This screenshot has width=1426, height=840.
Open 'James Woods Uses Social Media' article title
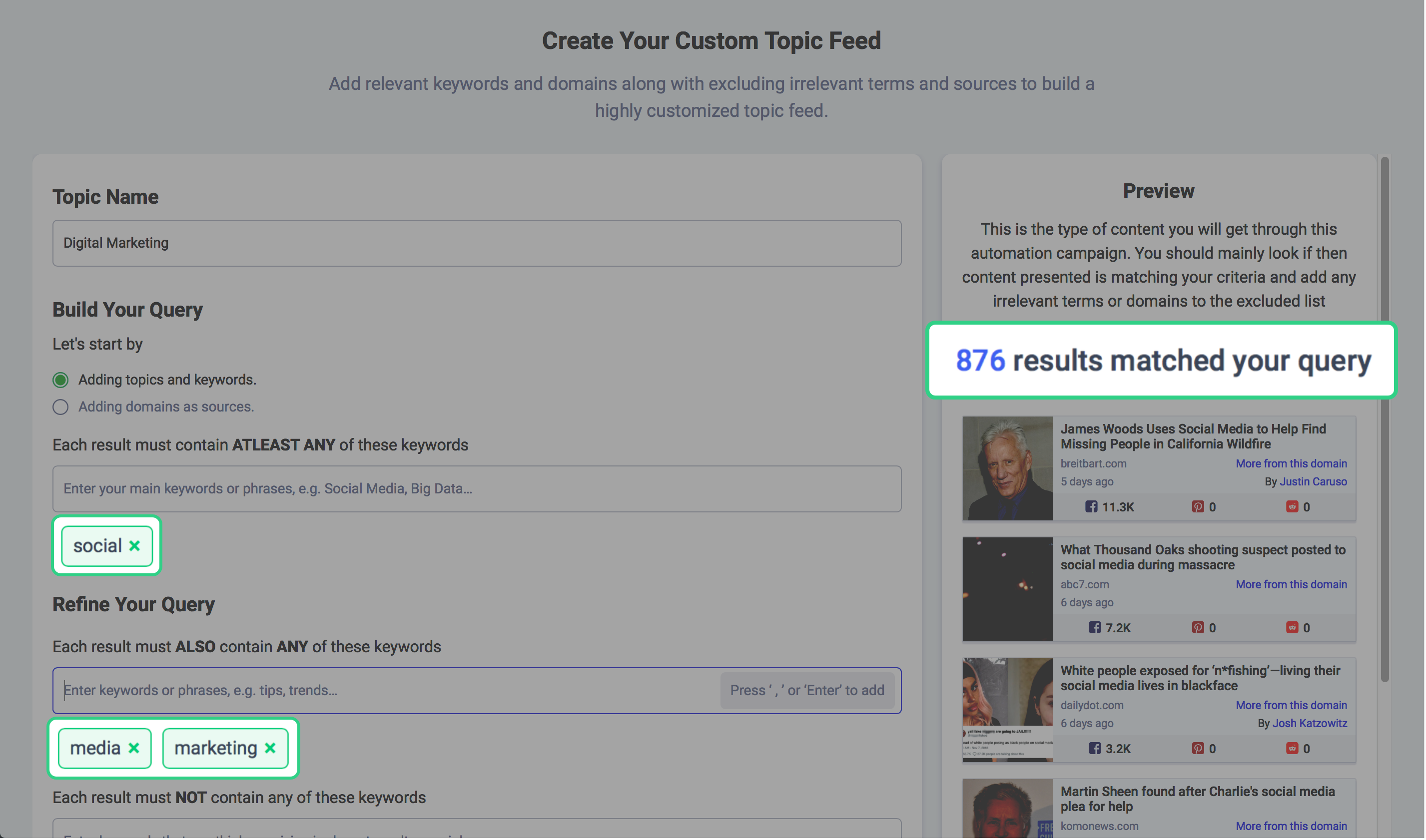point(1193,437)
